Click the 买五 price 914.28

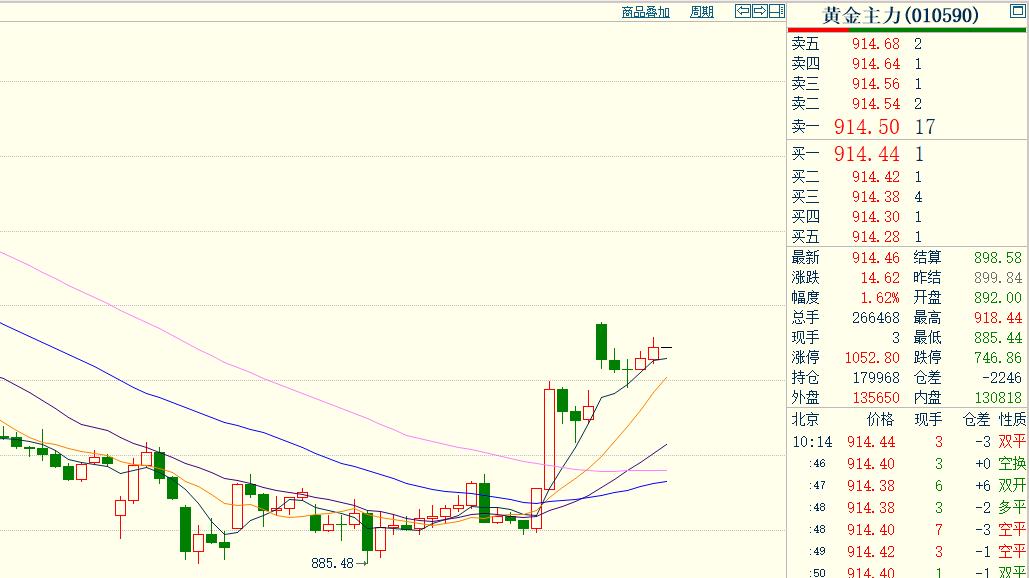875,237
